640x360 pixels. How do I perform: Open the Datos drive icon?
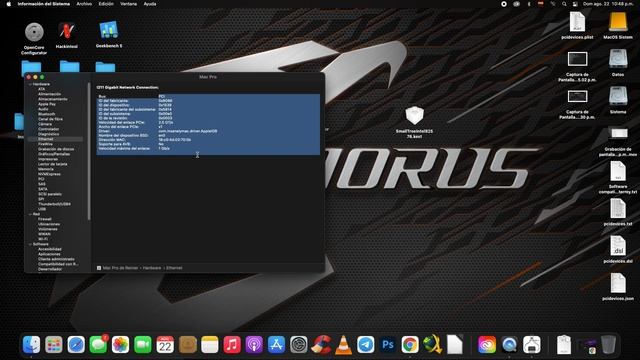(618, 59)
